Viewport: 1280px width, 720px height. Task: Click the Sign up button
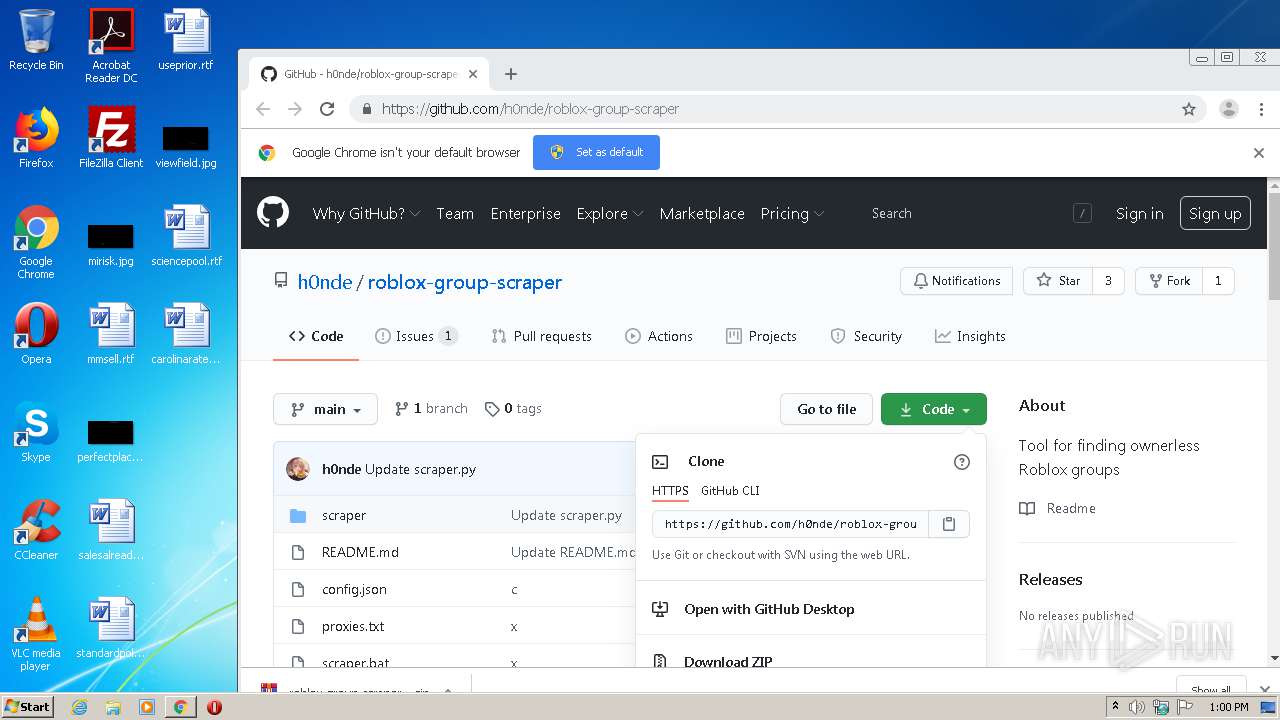click(1215, 213)
